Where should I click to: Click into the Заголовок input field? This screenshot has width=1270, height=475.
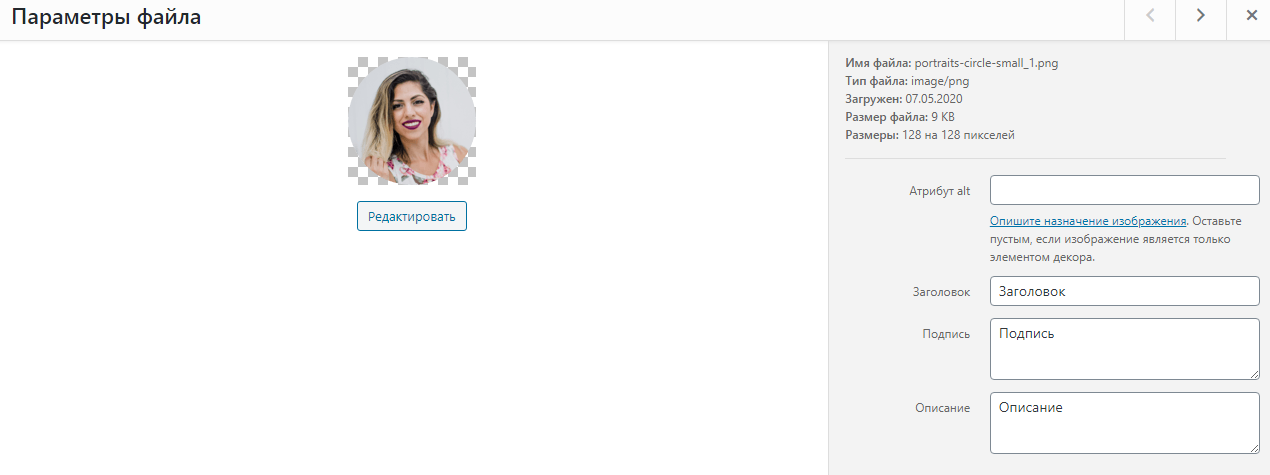point(1124,291)
